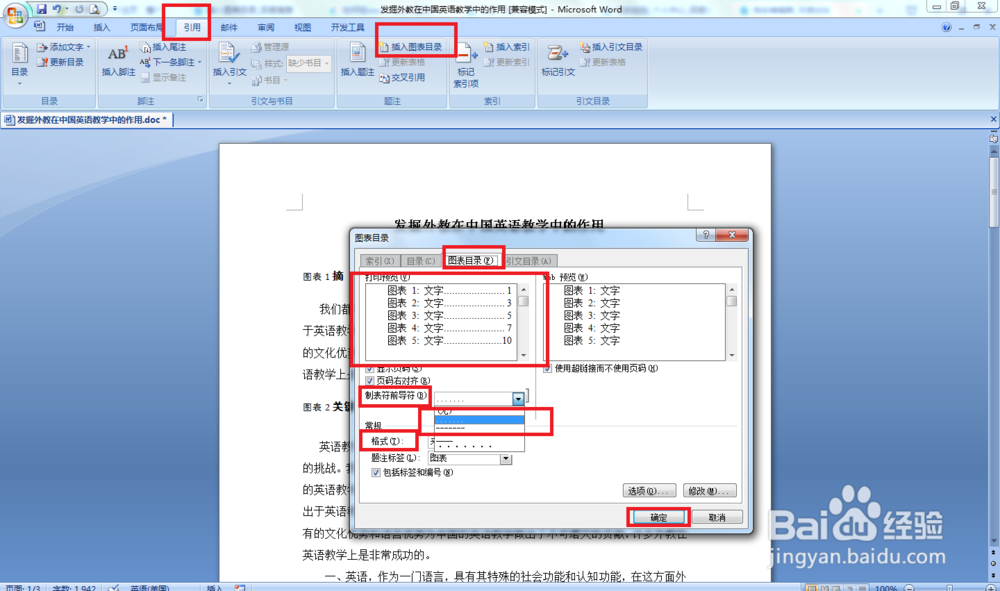
Task: Click 更新目录 to update contents
Action: [x=61, y=62]
